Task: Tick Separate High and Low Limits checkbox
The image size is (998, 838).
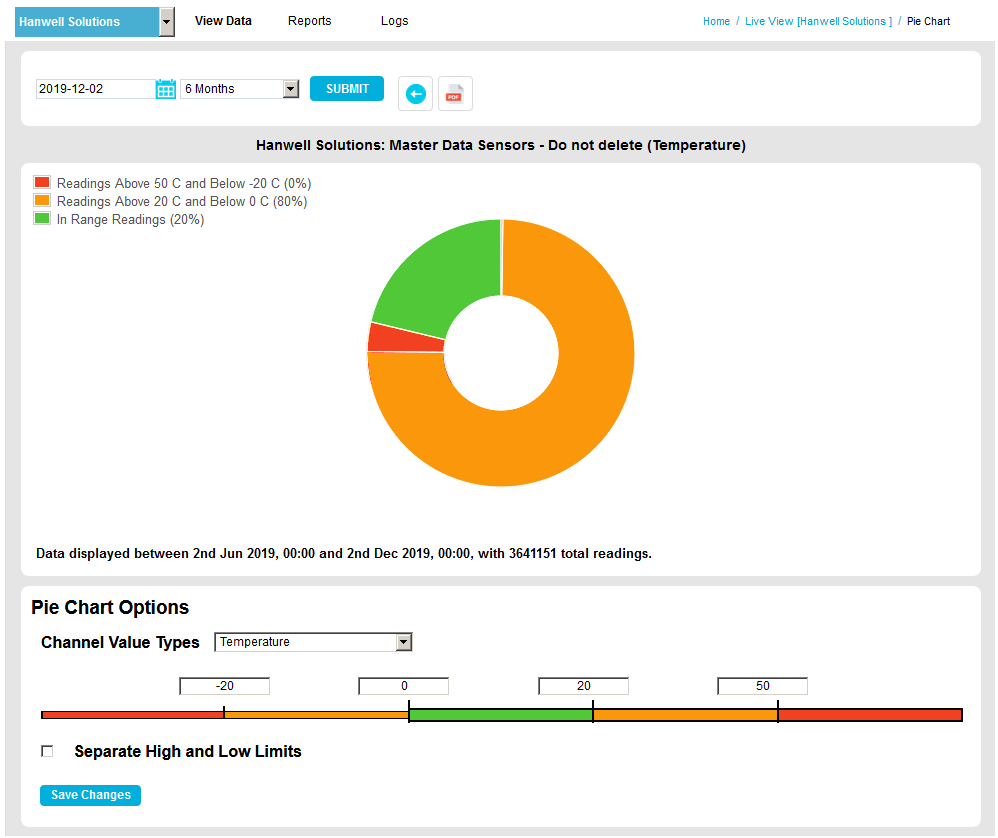Action: (47, 751)
